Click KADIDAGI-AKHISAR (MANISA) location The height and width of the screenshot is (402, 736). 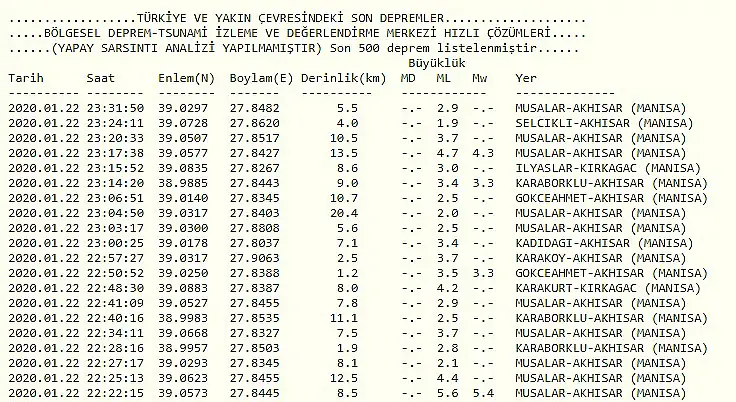[x=604, y=243]
